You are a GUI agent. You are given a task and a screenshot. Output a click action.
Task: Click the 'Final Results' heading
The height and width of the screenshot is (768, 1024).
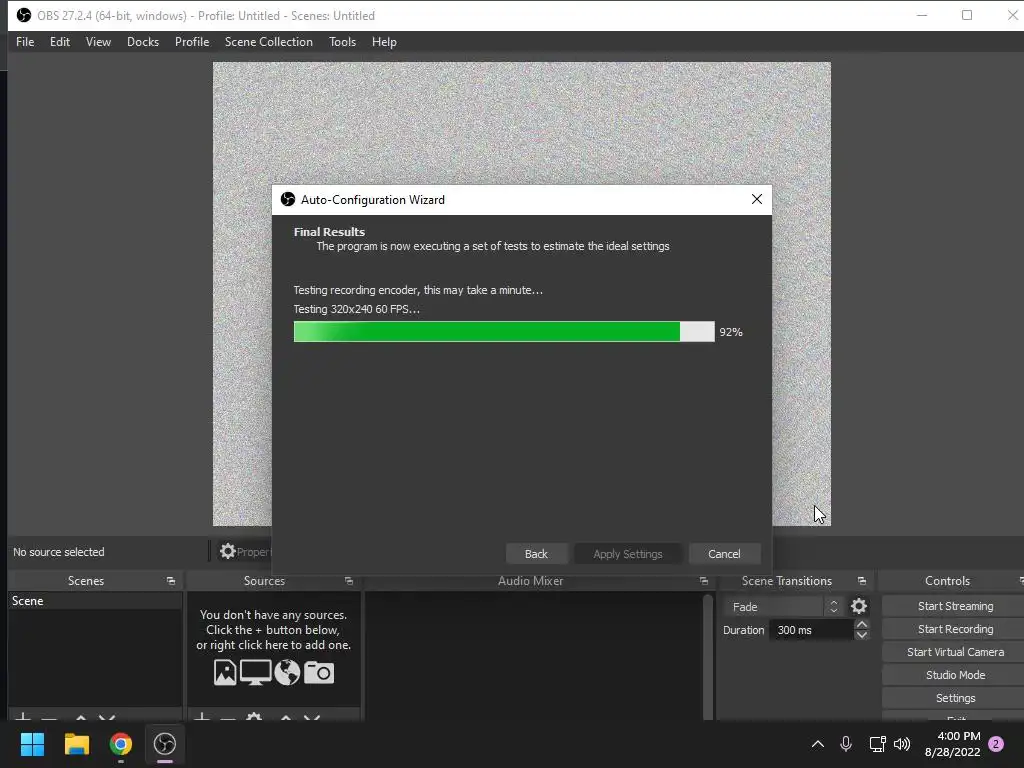click(329, 232)
